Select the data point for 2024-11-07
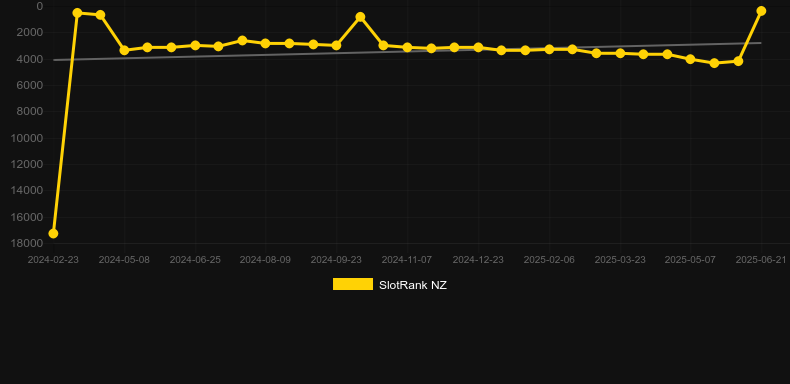The width and height of the screenshot is (790, 384). [x=407, y=47]
